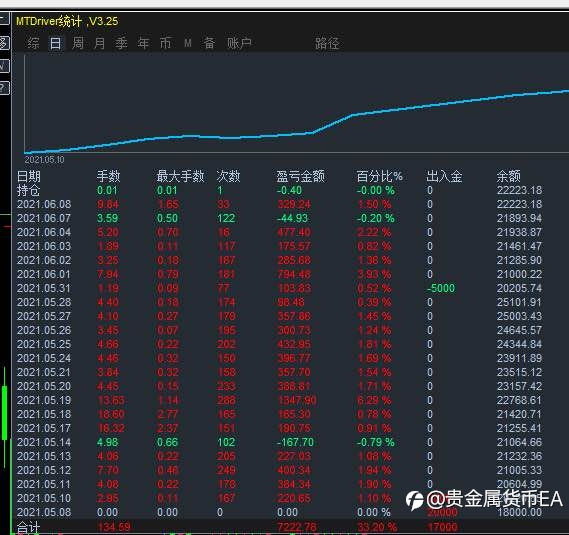Image resolution: width=569 pixels, height=535 pixels.
Task: Click the M tab
Action: coord(188,44)
